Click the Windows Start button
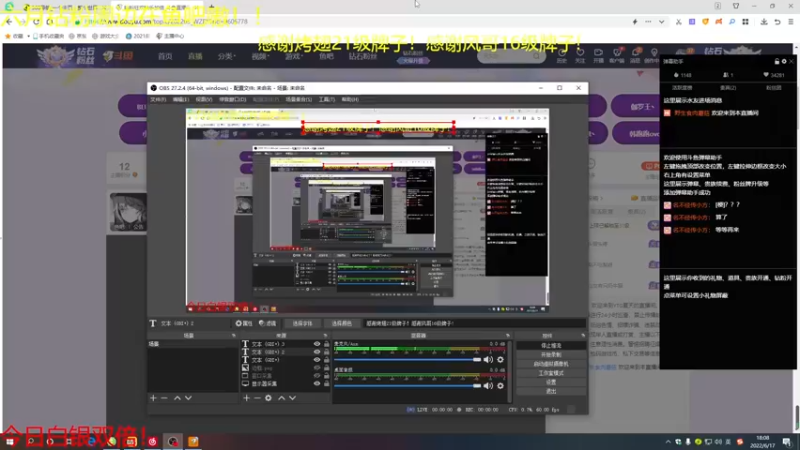 point(10,441)
